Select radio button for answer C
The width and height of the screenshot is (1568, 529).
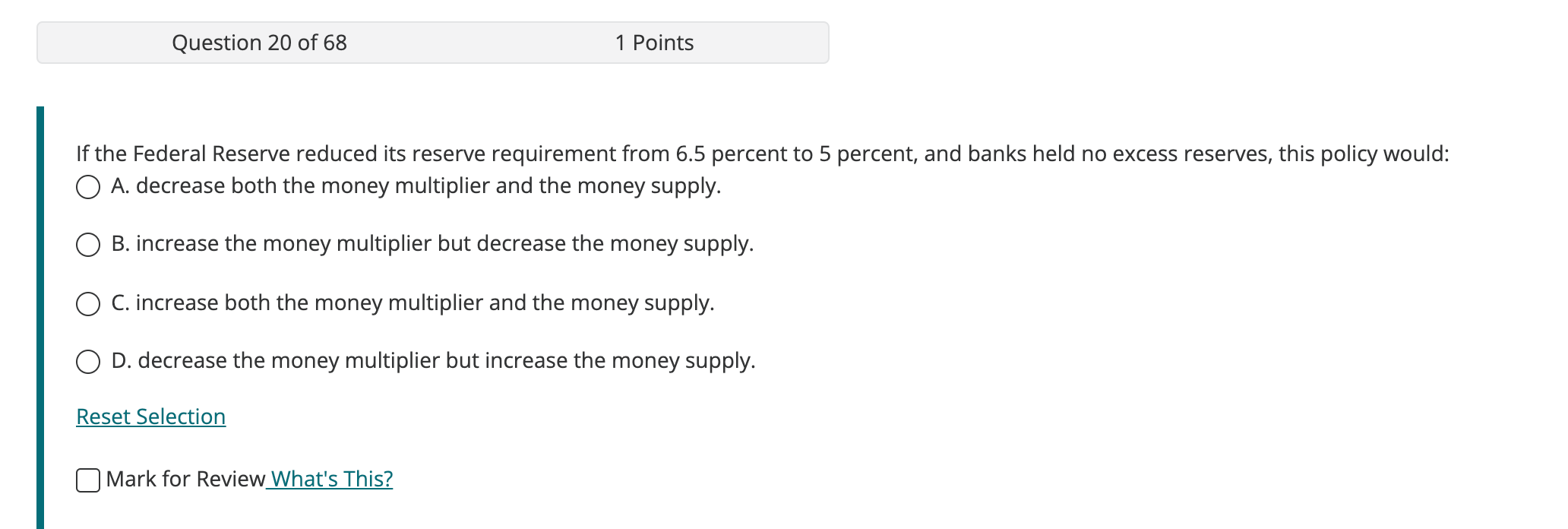[89, 303]
